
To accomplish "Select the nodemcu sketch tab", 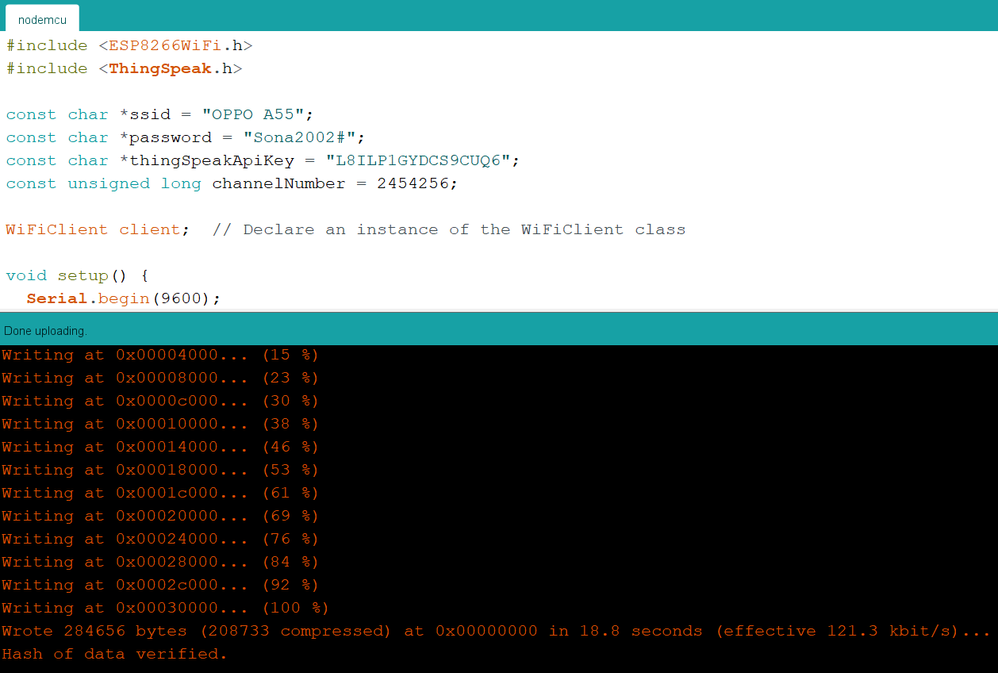I will [x=42, y=19].
